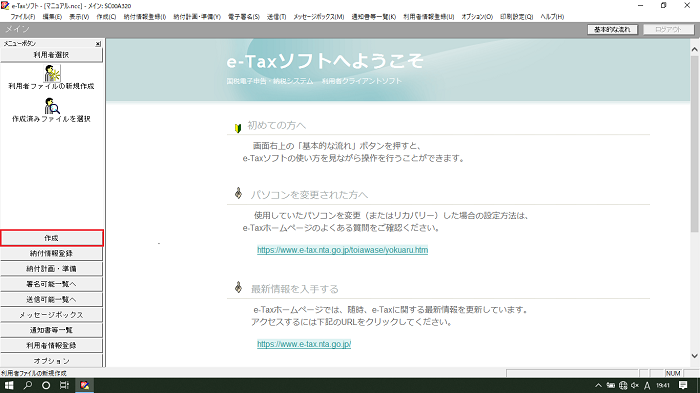Open the 表示(V) menu
Image resolution: width=700 pixels, height=393 pixels.
79,17
